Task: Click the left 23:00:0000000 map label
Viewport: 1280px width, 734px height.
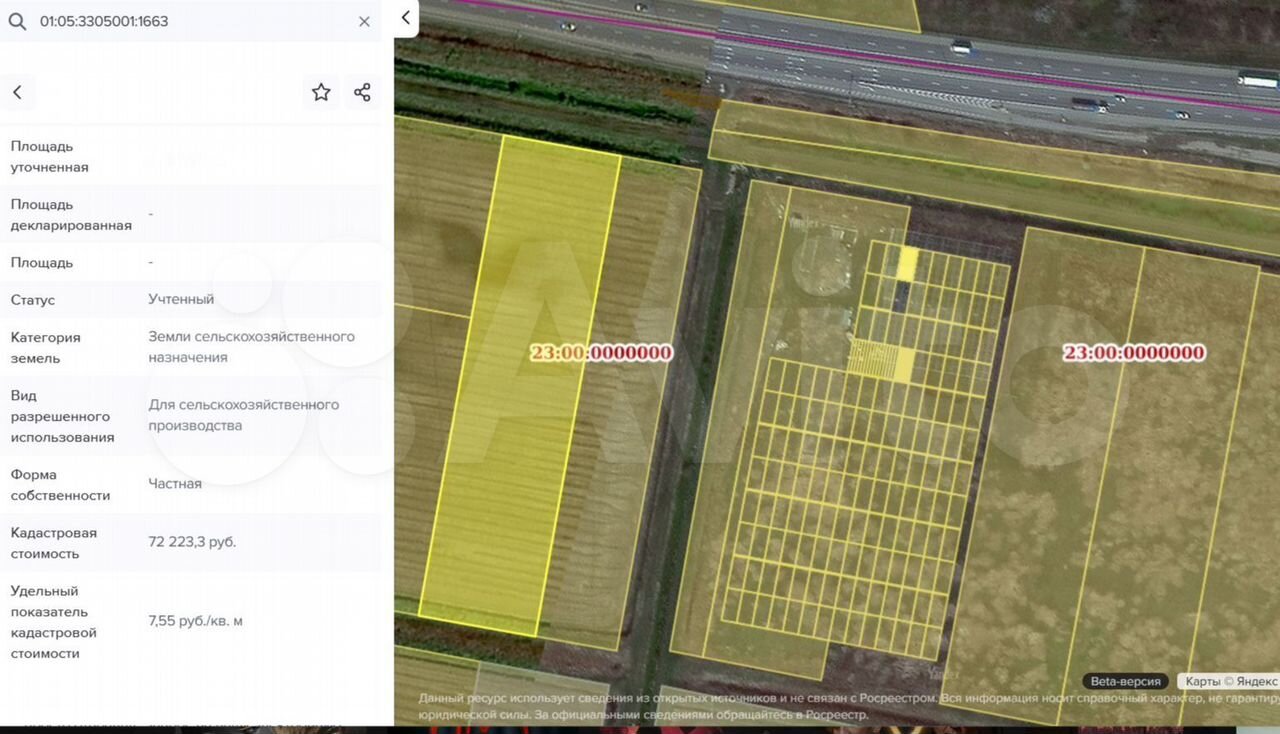Action: point(601,353)
